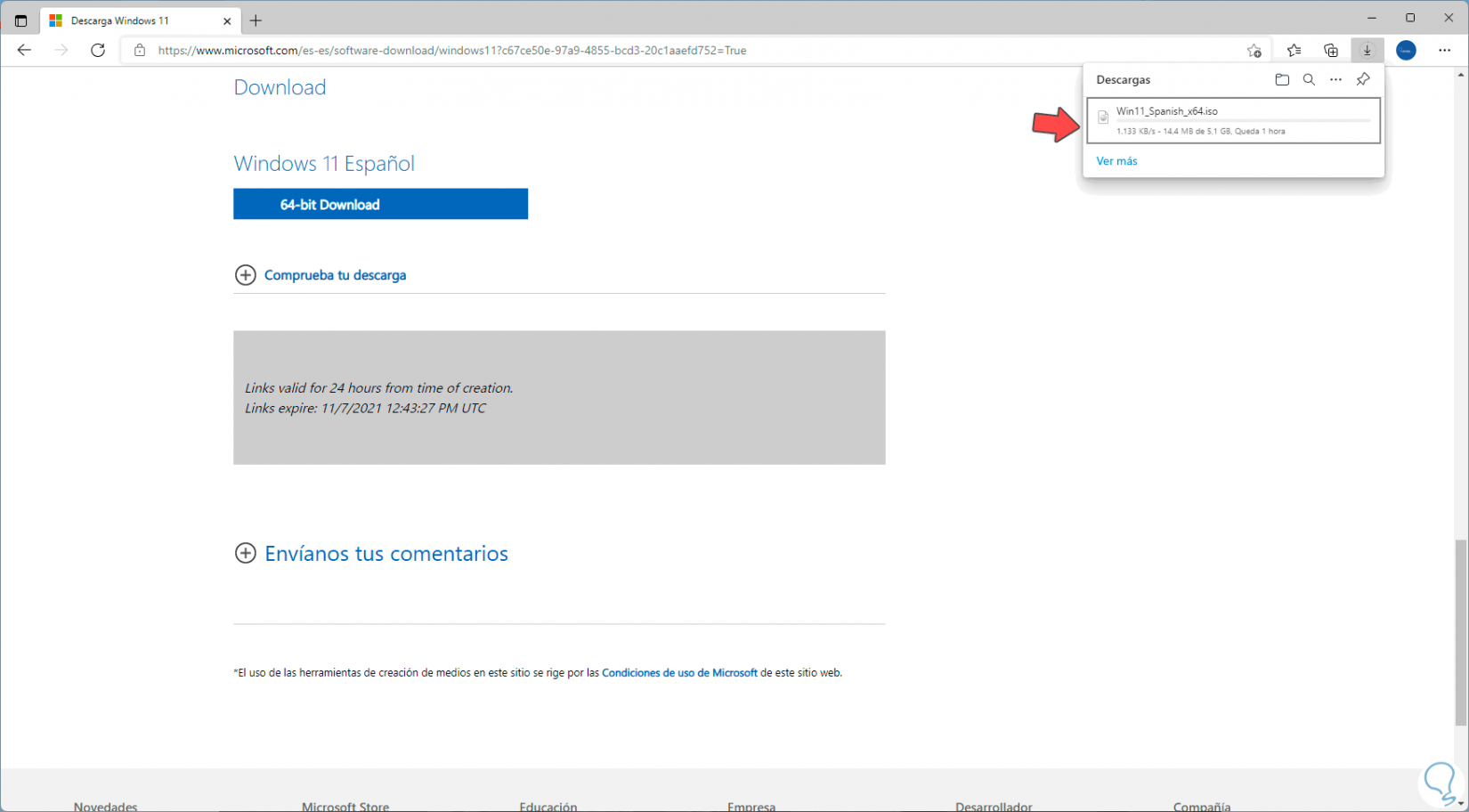Search downloads in the Descargas panel
Screen dimensions: 1469x812
(x=1309, y=79)
